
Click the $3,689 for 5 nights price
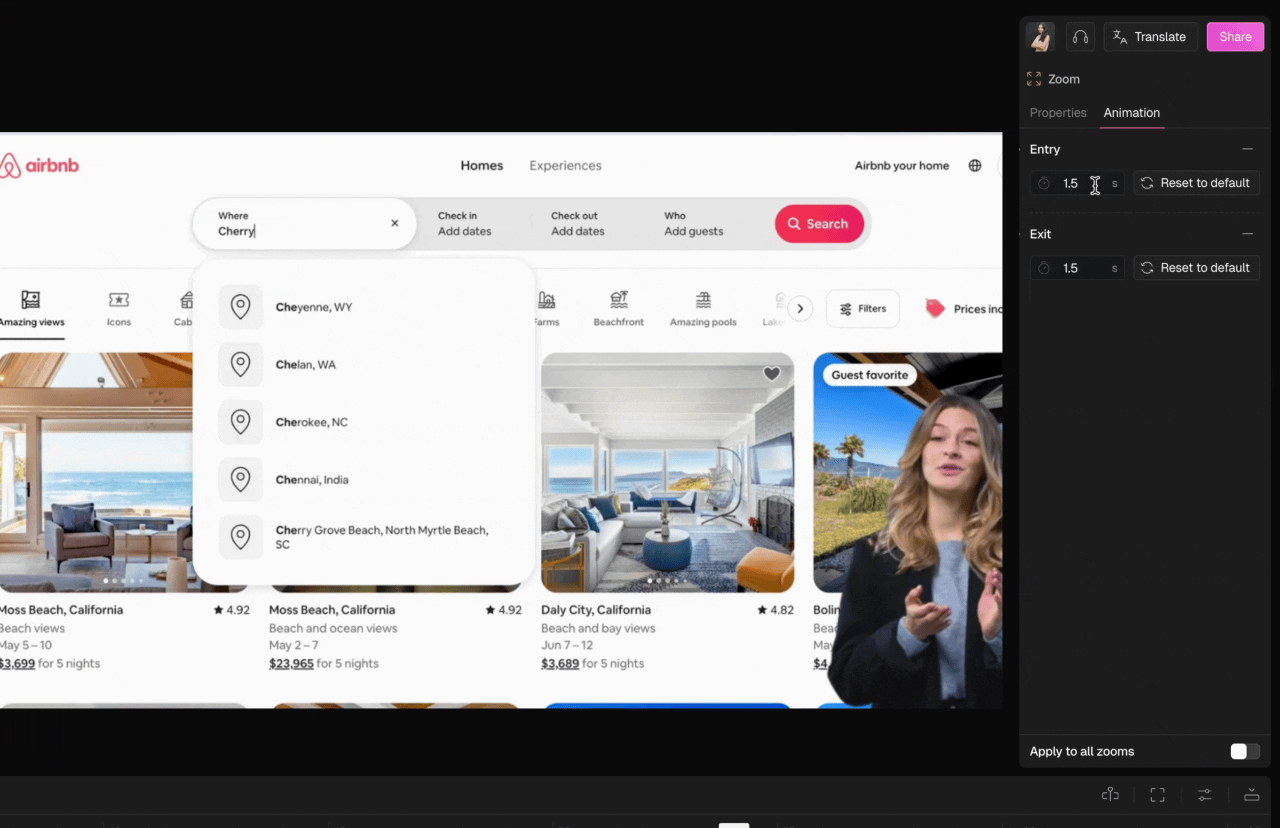592,664
